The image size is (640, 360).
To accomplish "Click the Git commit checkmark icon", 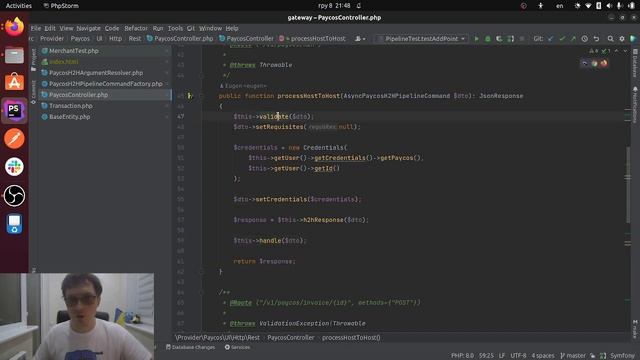I will [x=562, y=39].
